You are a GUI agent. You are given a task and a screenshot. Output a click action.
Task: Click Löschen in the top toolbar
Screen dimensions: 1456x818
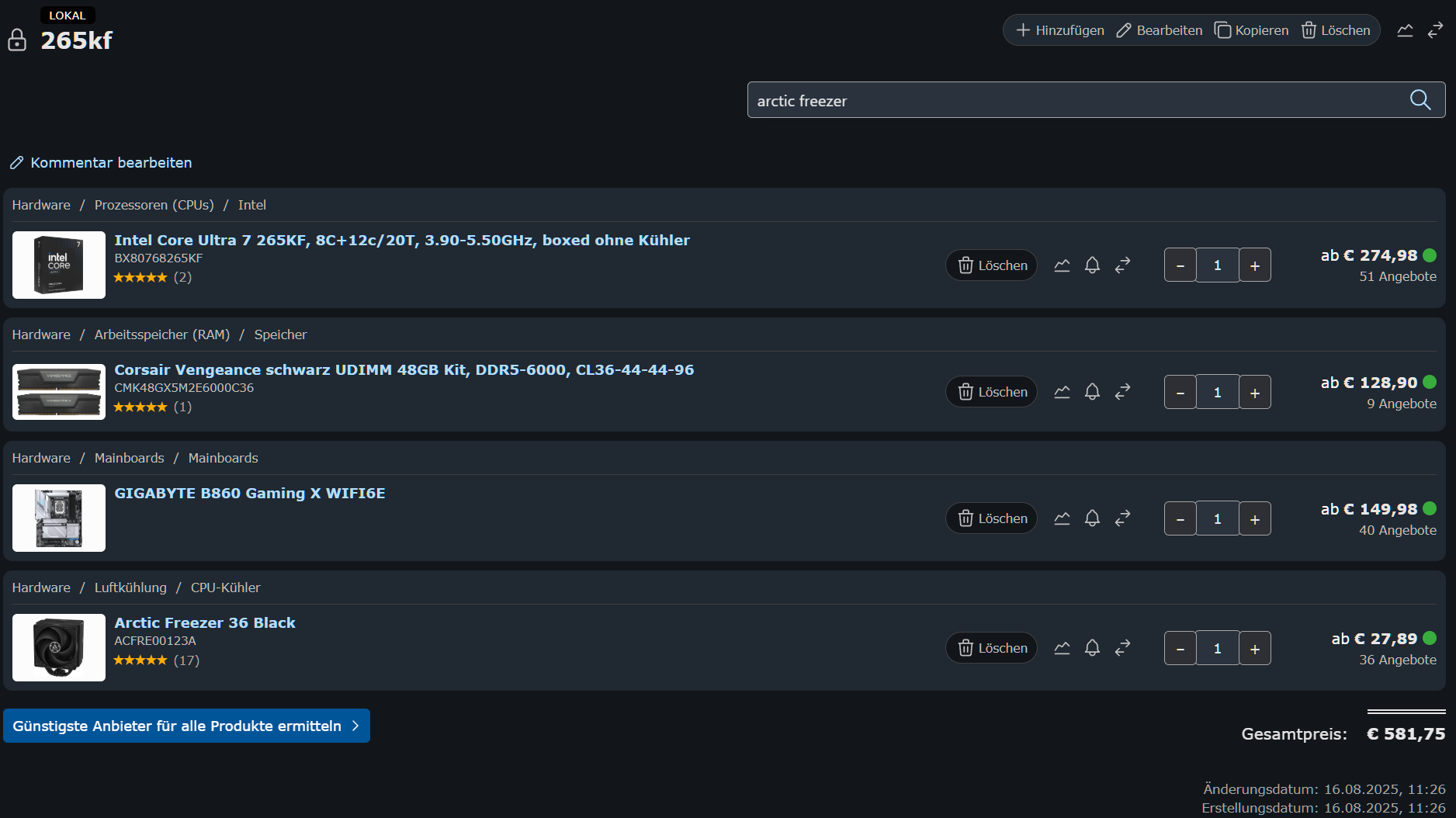pyautogui.click(x=1336, y=30)
